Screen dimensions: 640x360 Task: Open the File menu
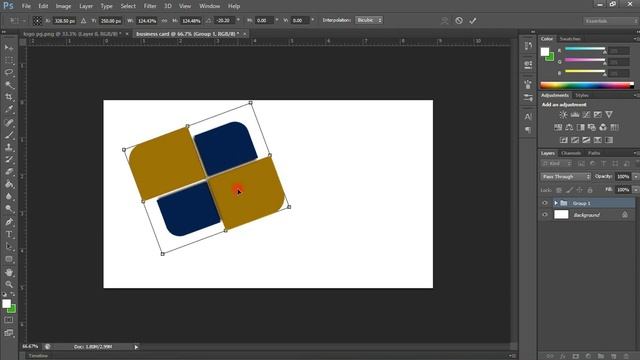26,6
